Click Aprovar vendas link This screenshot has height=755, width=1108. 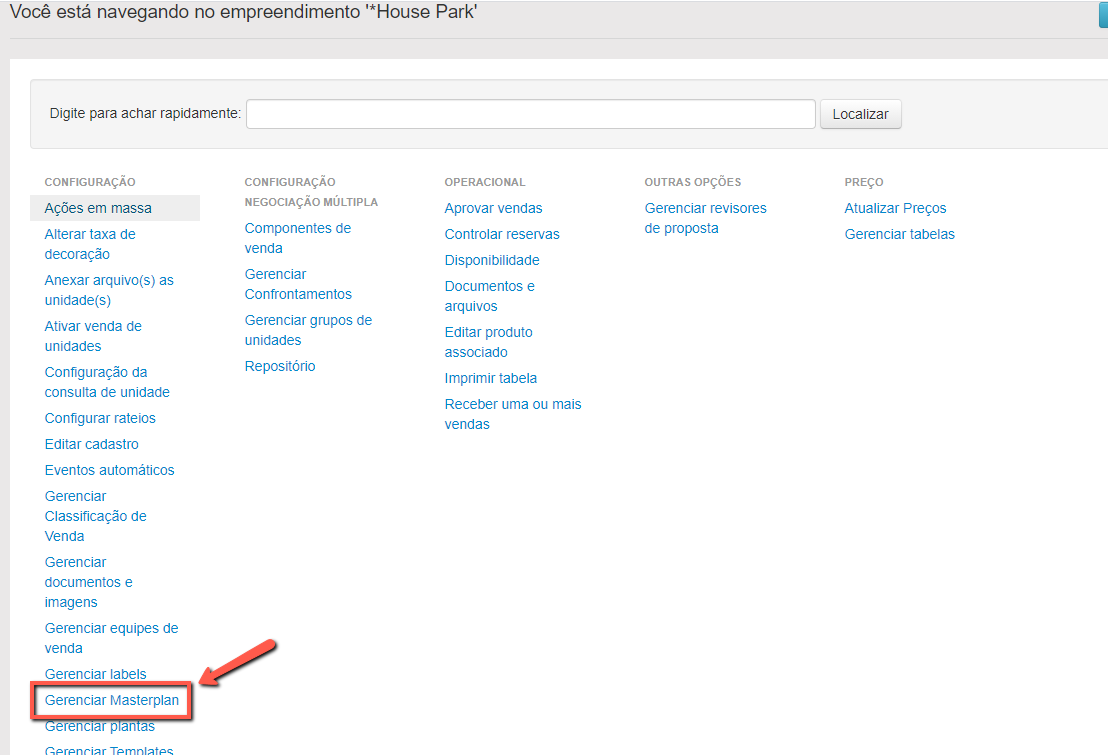[493, 208]
